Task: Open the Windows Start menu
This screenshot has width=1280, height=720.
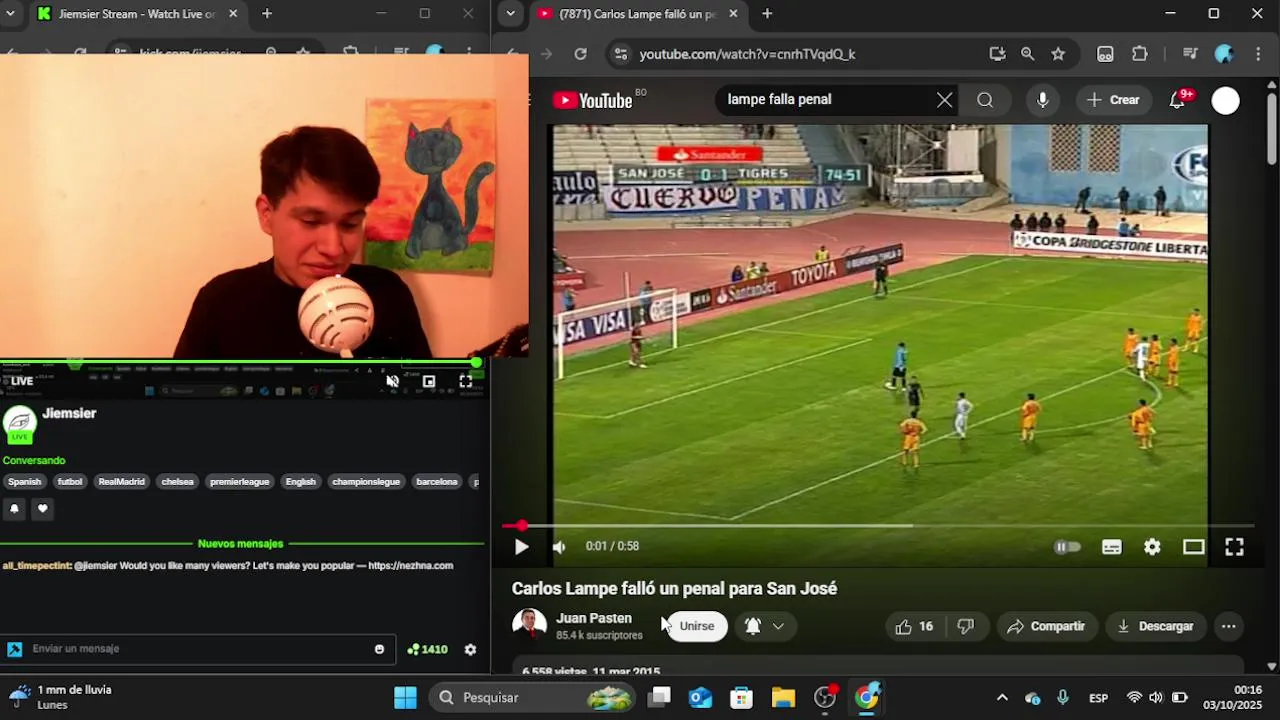Action: click(405, 697)
